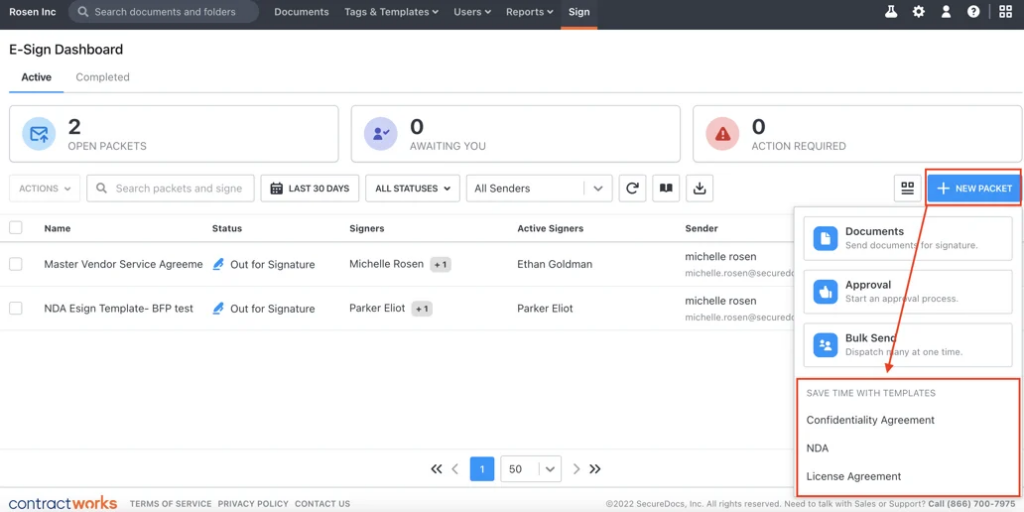The image size is (1024, 512).
Task: Open the Contact Us link
Action: (x=323, y=504)
